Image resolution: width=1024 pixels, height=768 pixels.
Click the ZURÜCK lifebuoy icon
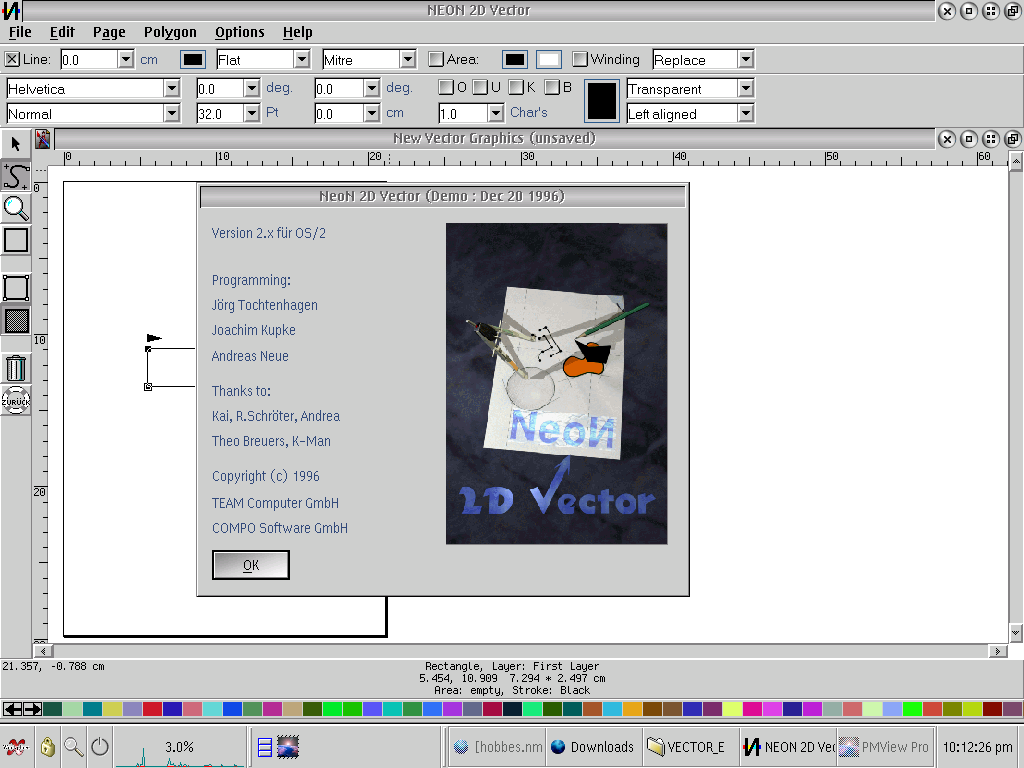pyautogui.click(x=16, y=400)
